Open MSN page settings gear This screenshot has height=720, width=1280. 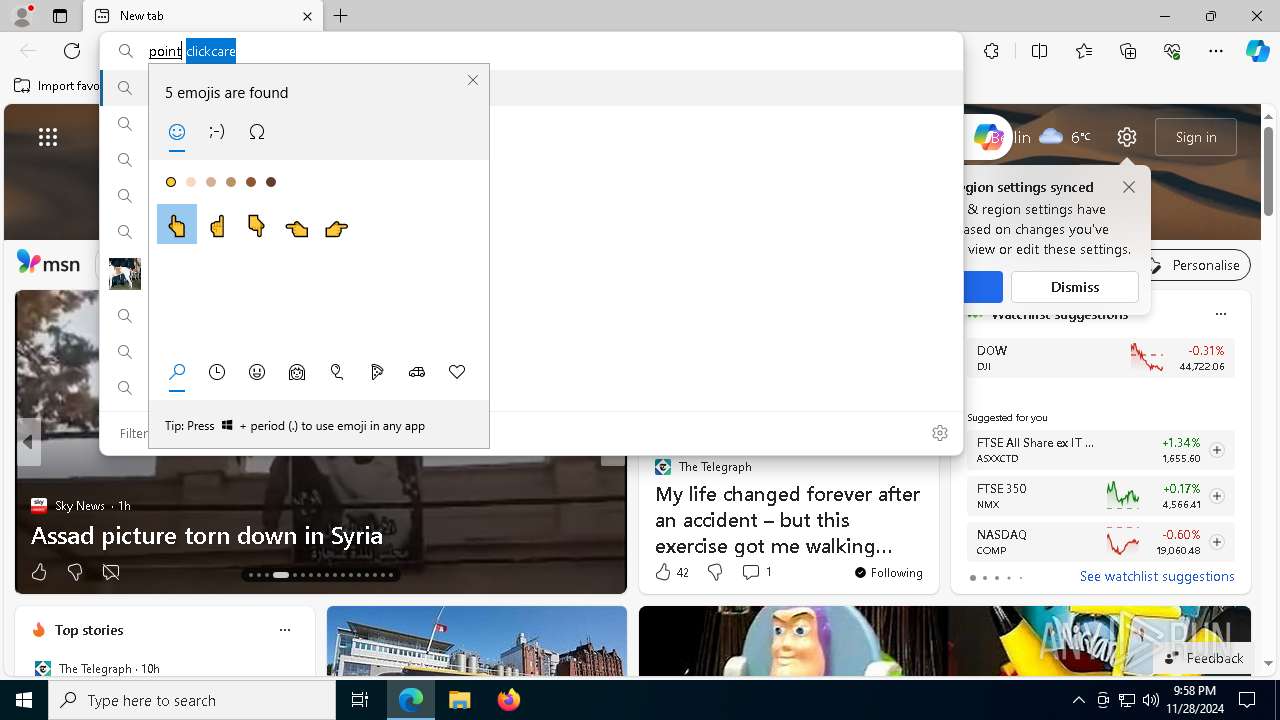point(1127,137)
